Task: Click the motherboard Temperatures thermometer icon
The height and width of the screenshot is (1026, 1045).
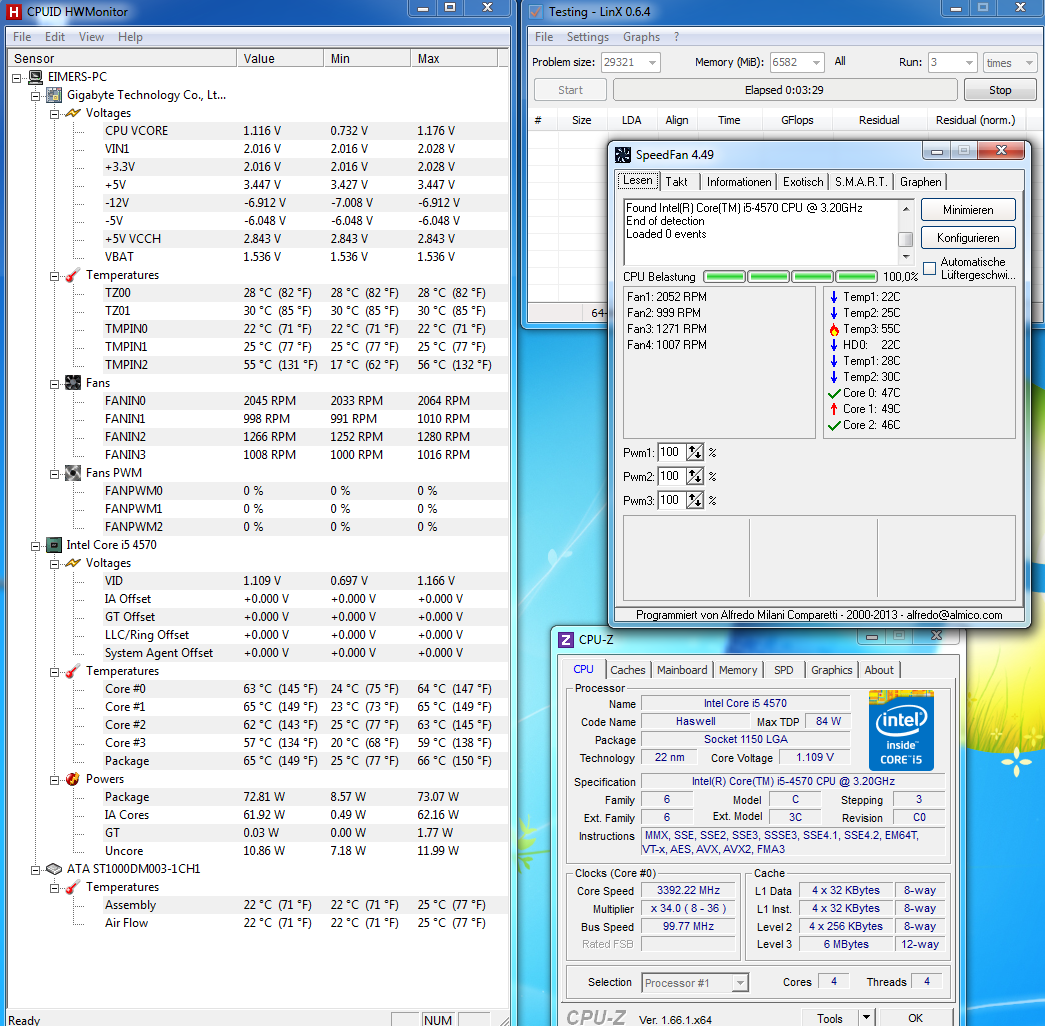Action: [x=73, y=275]
